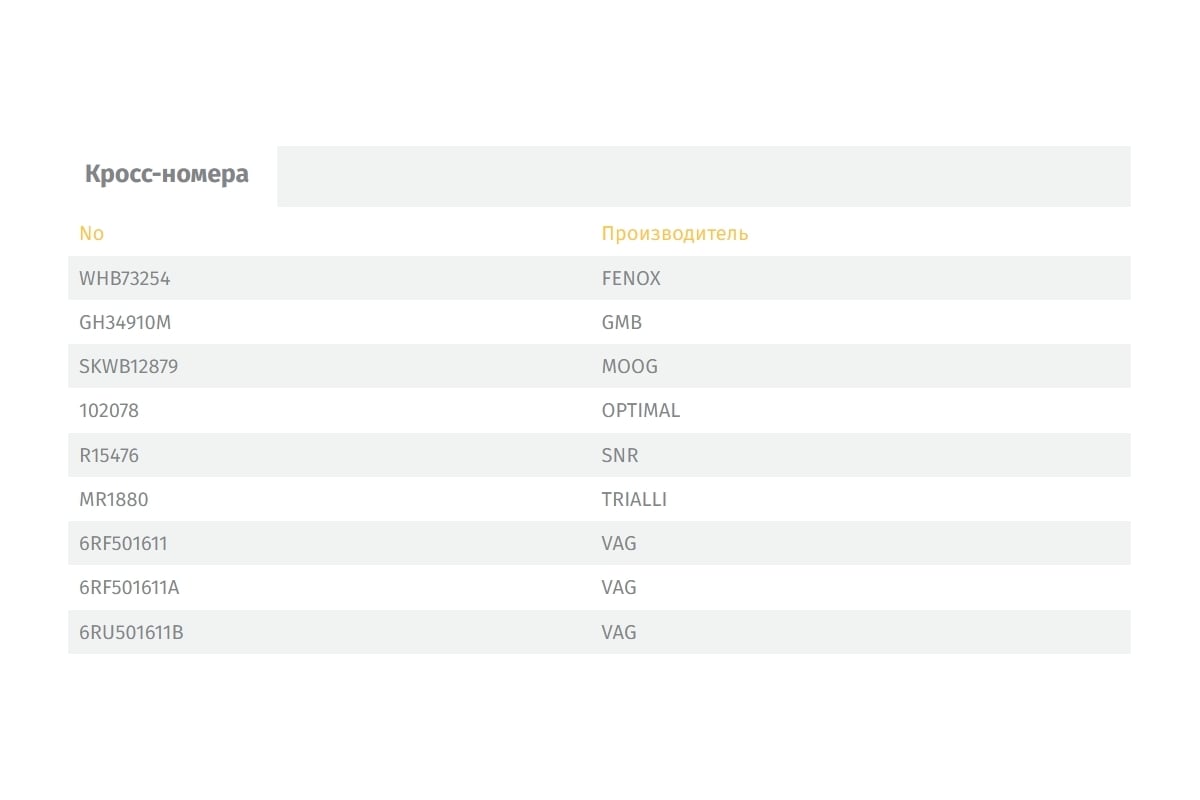
Task: Click the TRIALLI manufacturer cell
Action: 634,500
